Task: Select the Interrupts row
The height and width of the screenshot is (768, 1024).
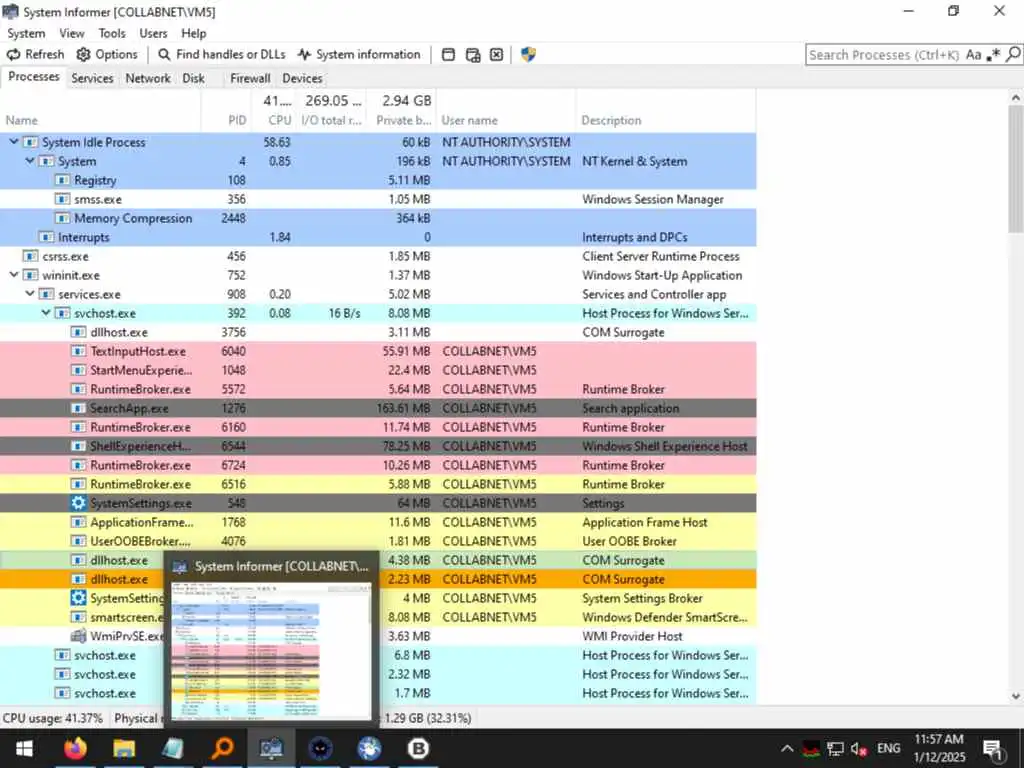Action: 378,237
